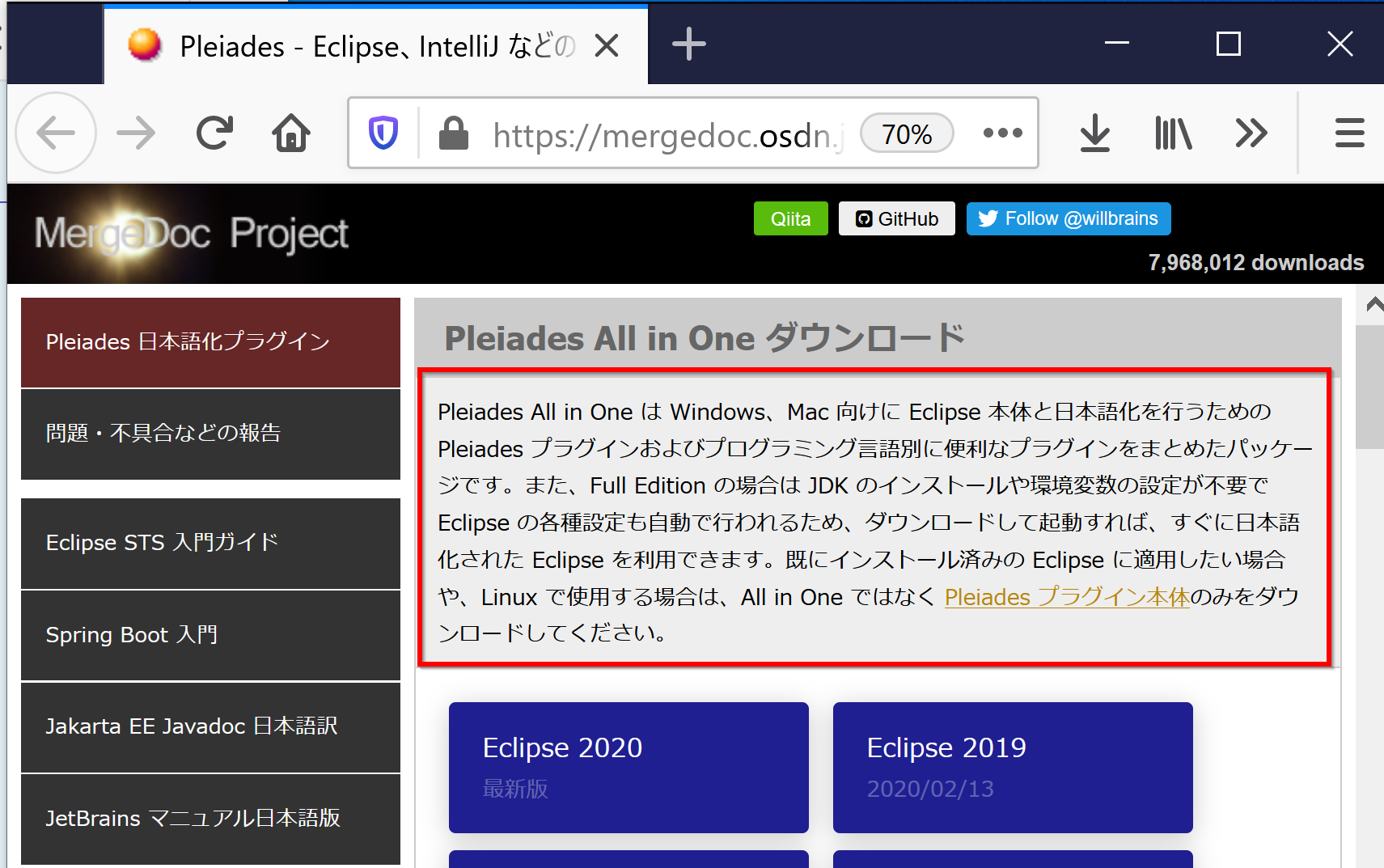
Task: Select the Eclipse 2020 download card
Action: pyautogui.click(x=629, y=767)
